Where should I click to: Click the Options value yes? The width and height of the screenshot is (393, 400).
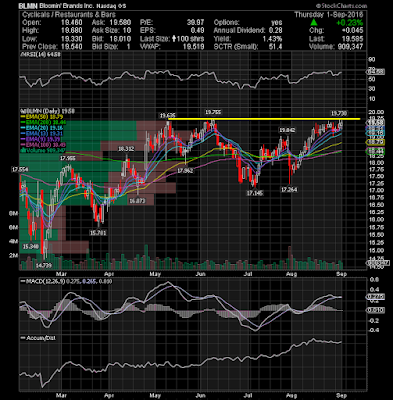tap(277, 23)
